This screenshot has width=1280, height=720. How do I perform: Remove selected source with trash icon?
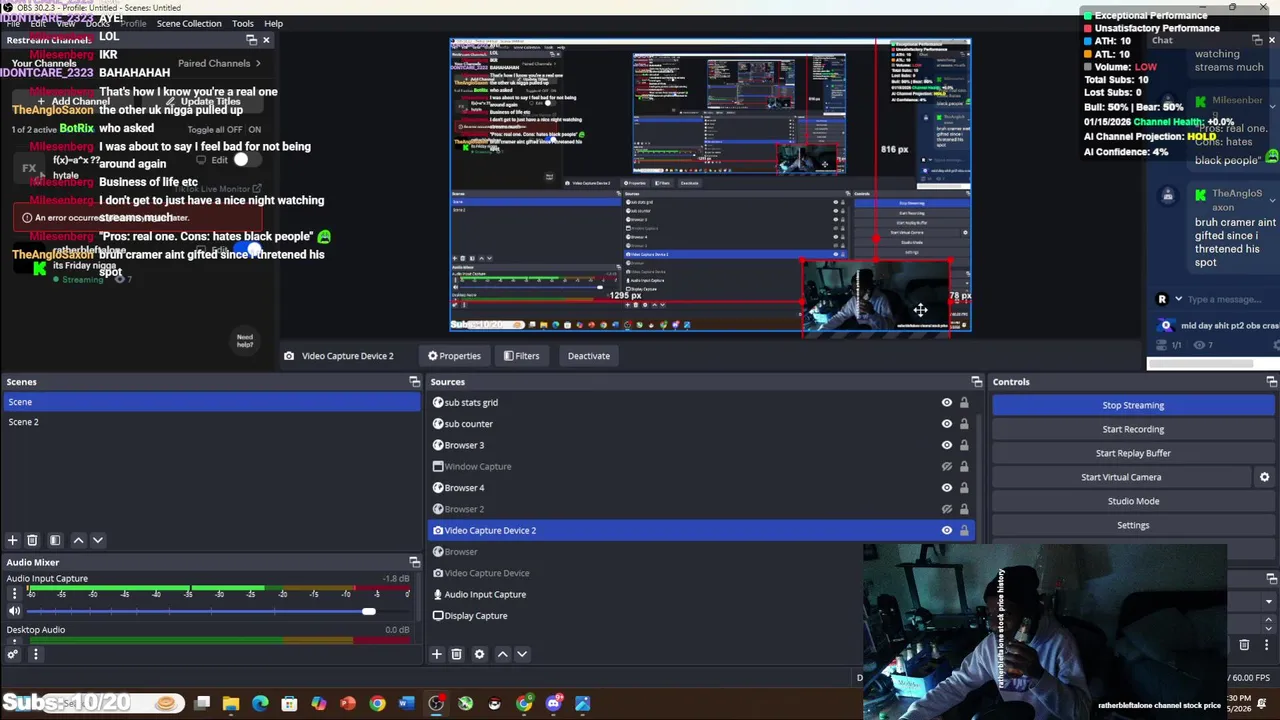tap(456, 654)
